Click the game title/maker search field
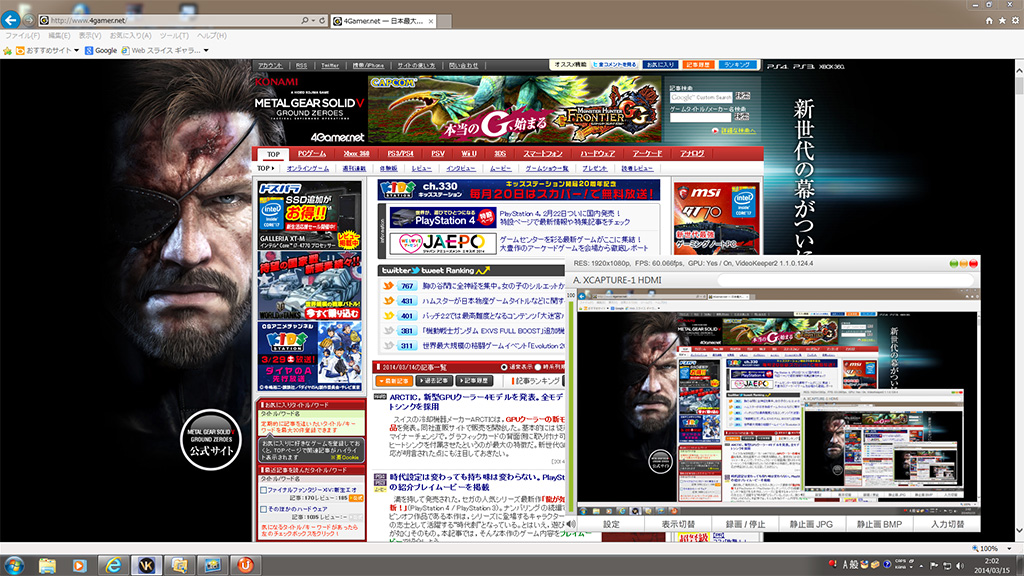The height and width of the screenshot is (576, 1024). point(701,118)
